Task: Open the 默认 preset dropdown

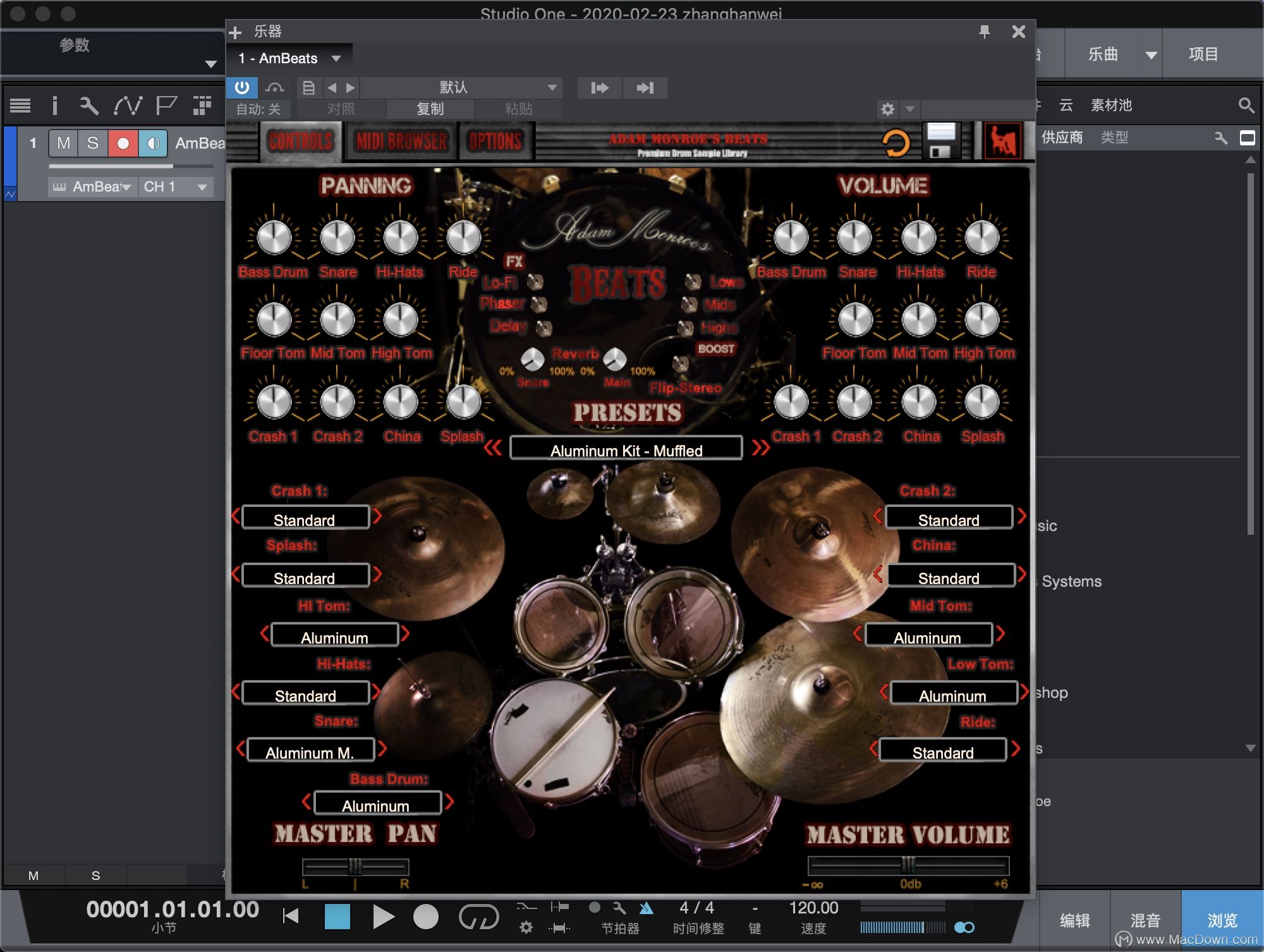Action: point(461,88)
